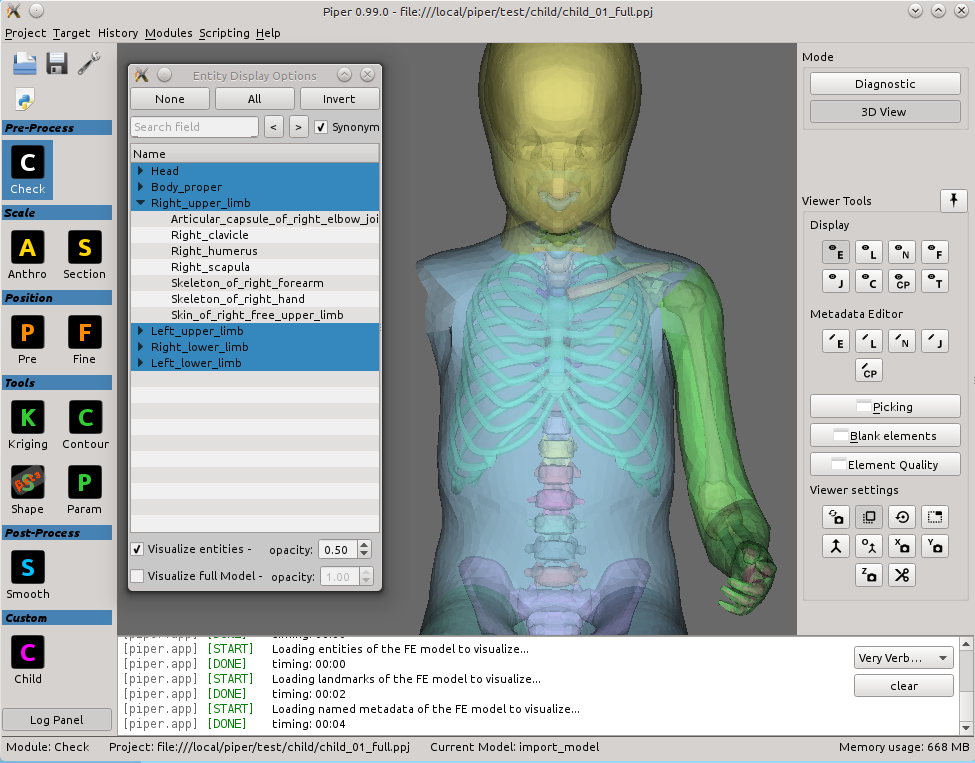Image resolution: width=975 pixels, height=763 pixels.
Task: Enable Visualize full Model checkbox
Action: [137, 576]
